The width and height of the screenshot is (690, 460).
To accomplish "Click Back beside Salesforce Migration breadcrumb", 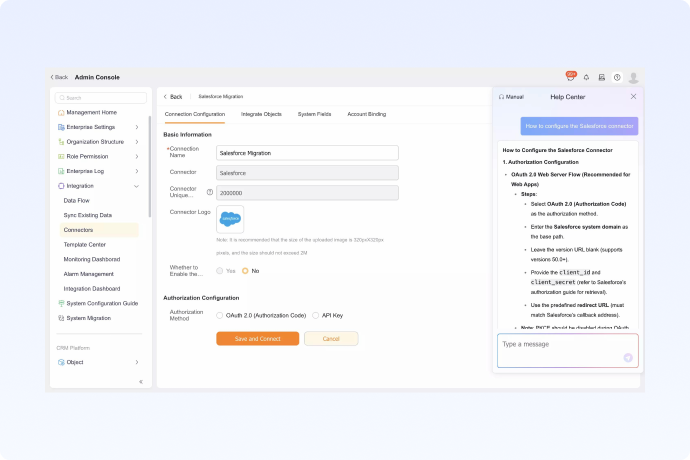I will point(173,97).
